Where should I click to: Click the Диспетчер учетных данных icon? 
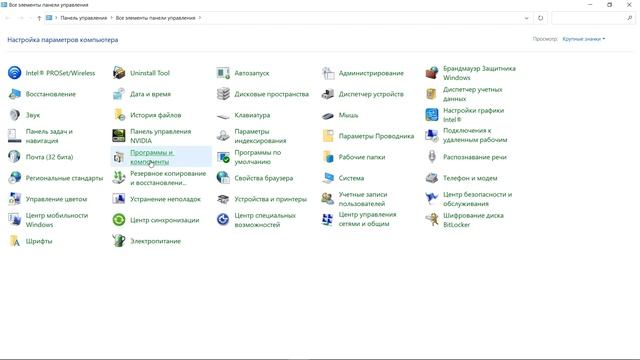[432, 94]
